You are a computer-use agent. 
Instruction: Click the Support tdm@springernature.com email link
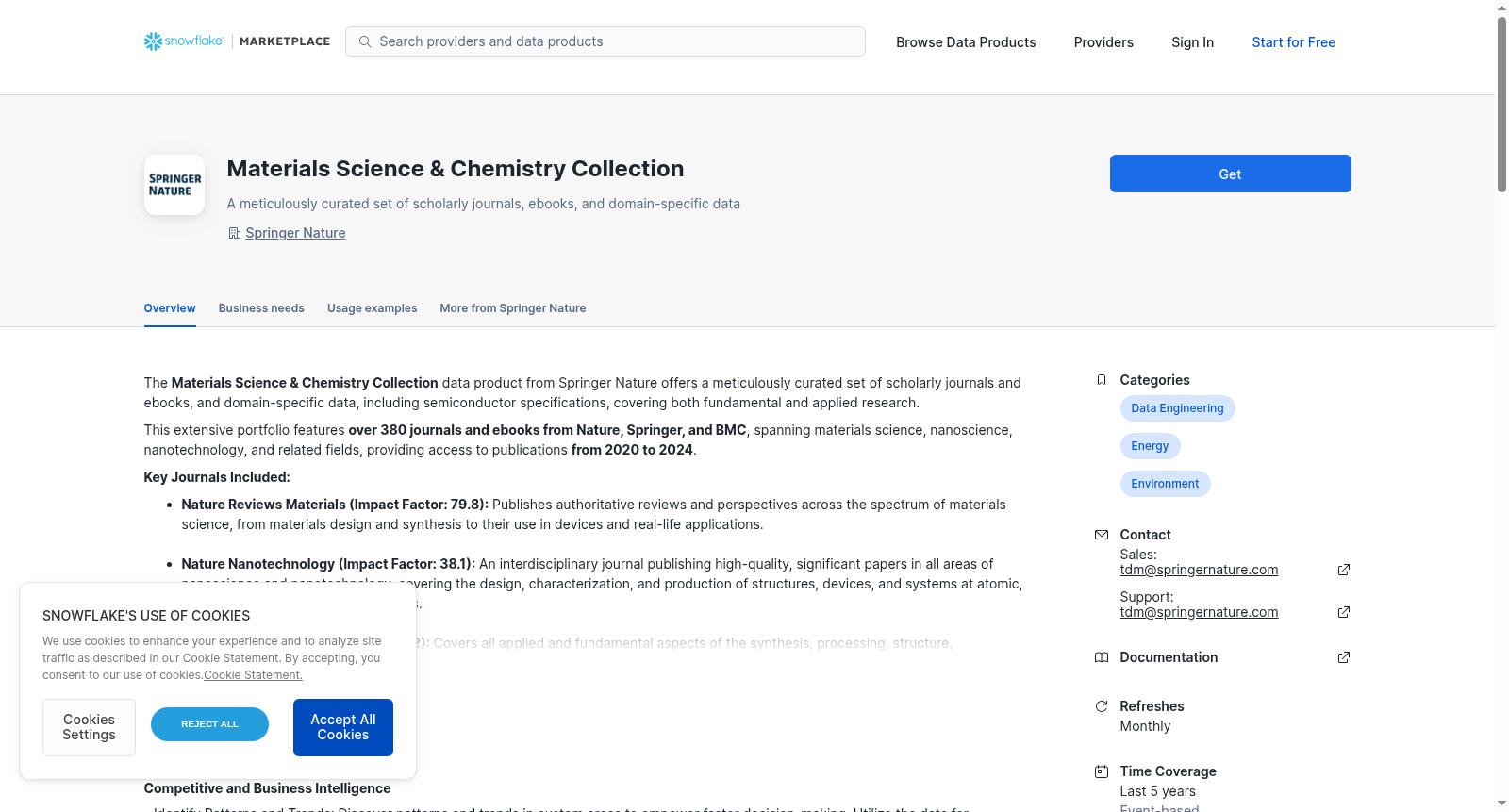[1199, 612]
